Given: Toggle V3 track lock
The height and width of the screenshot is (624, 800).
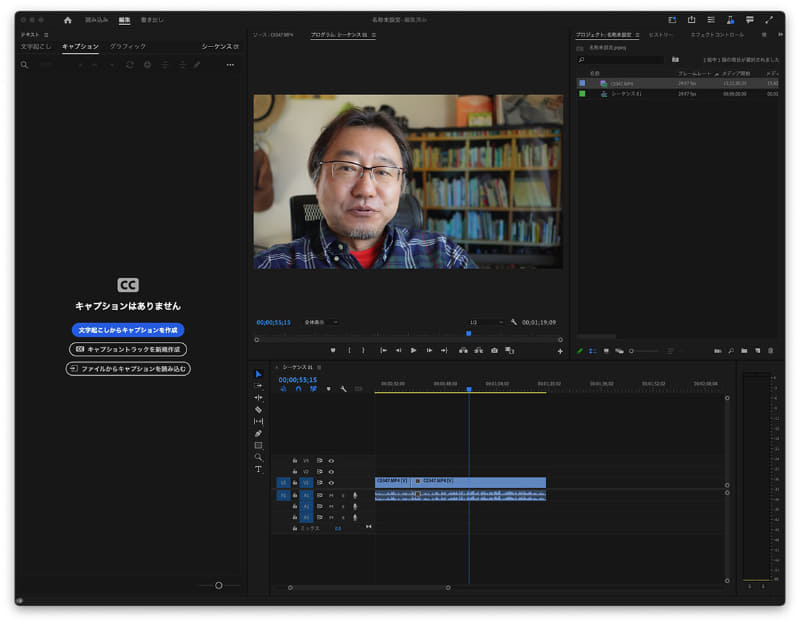Looking at the screenshot, I should [x=295, y=460].
